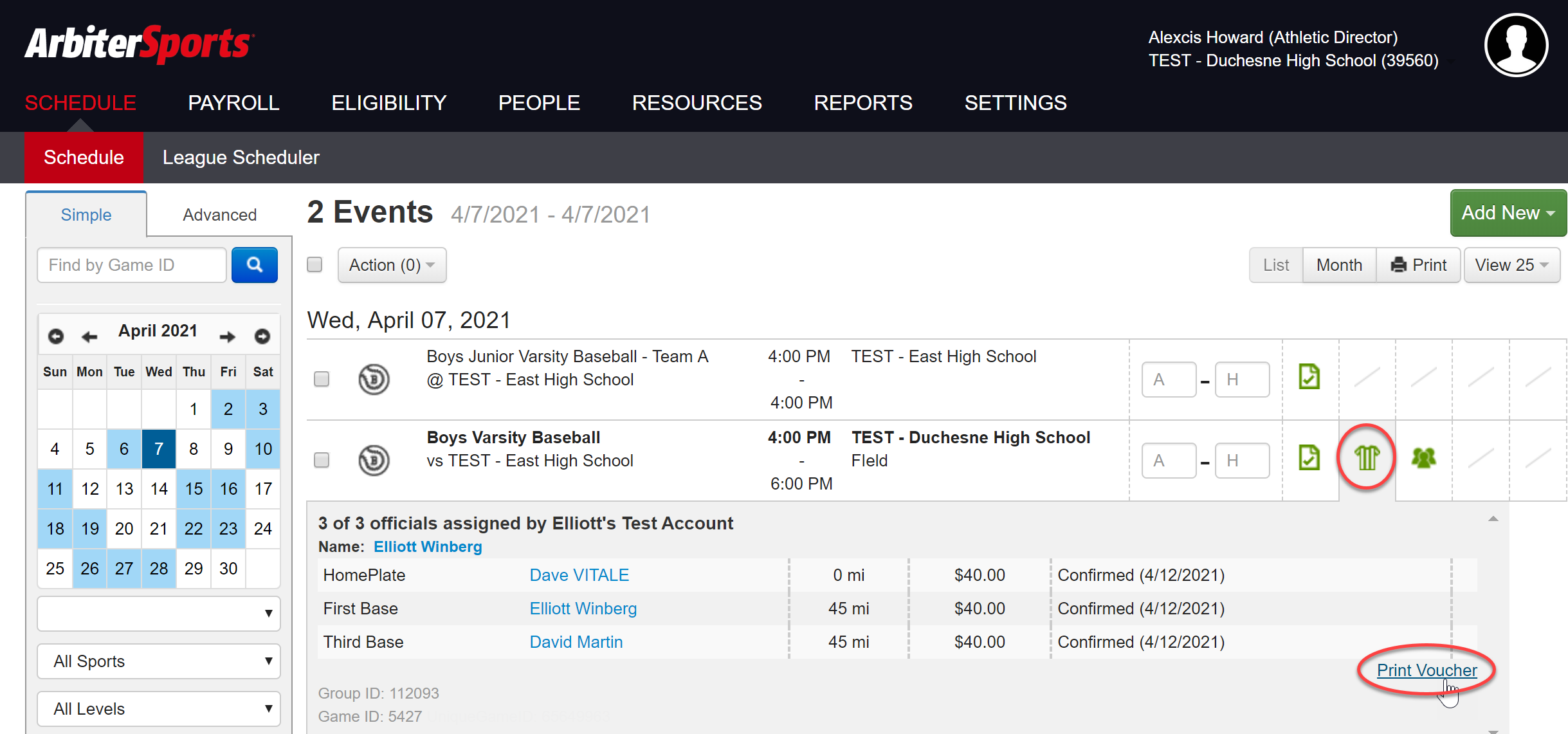Open David Martin official link

576,642
